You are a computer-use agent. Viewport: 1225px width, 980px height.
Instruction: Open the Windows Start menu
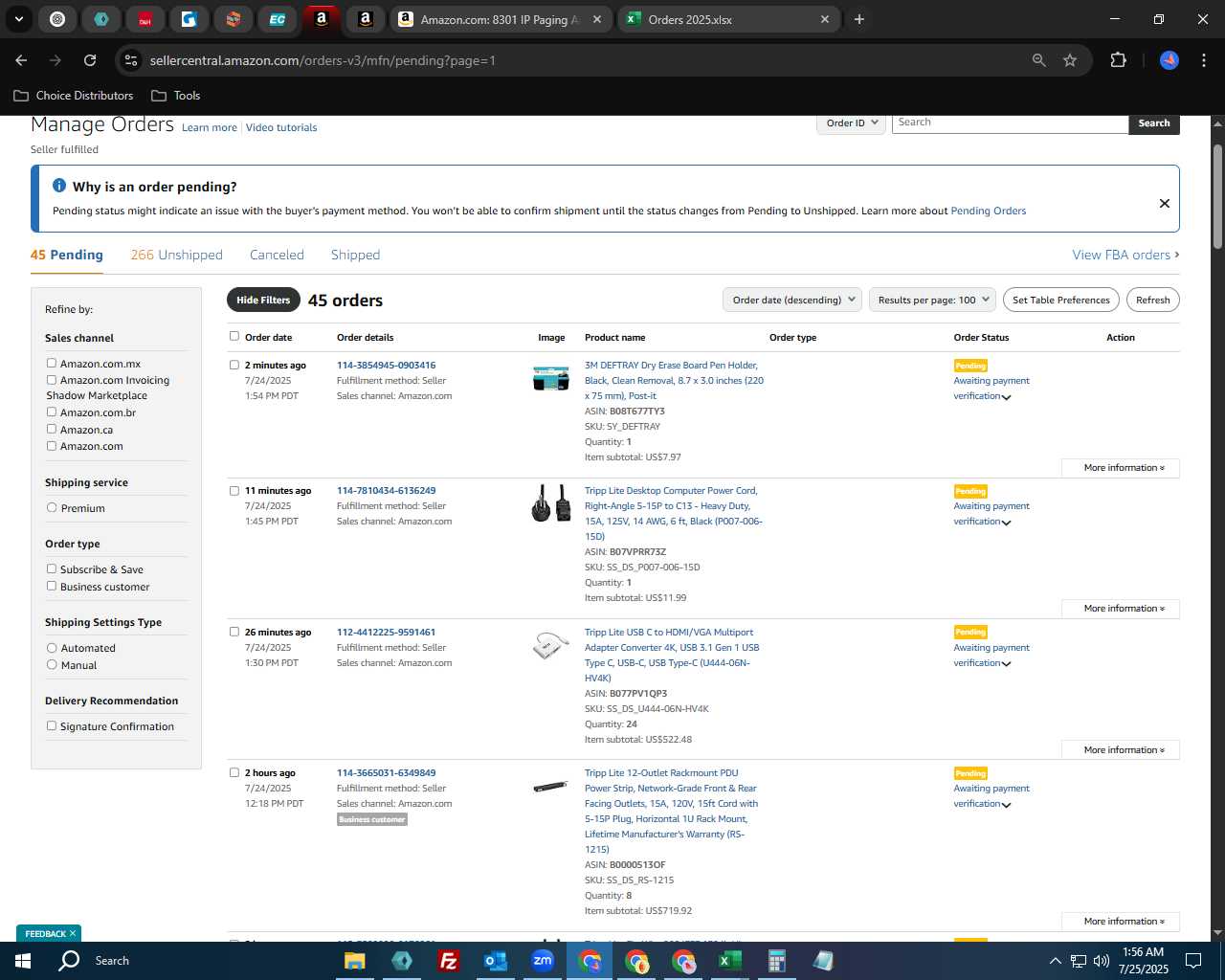(x=23, y=961)
